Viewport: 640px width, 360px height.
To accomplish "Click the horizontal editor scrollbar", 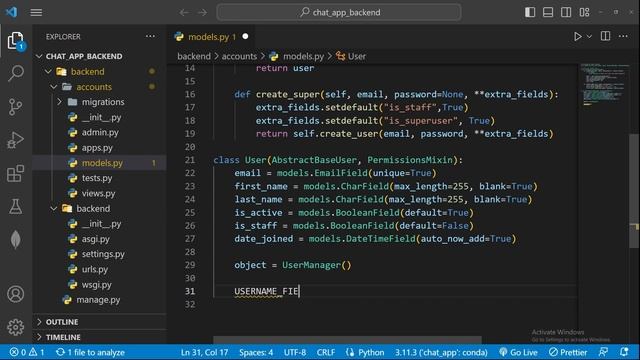I will tap(347, 340).
